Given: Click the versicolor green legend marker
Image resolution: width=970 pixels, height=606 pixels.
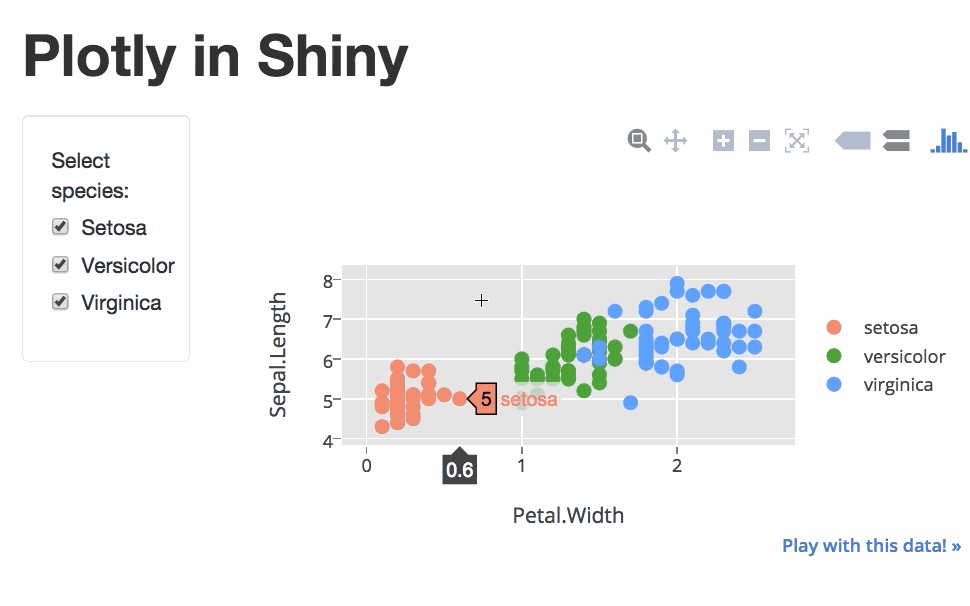Looking at the screenshot, I should click(834, 356).
